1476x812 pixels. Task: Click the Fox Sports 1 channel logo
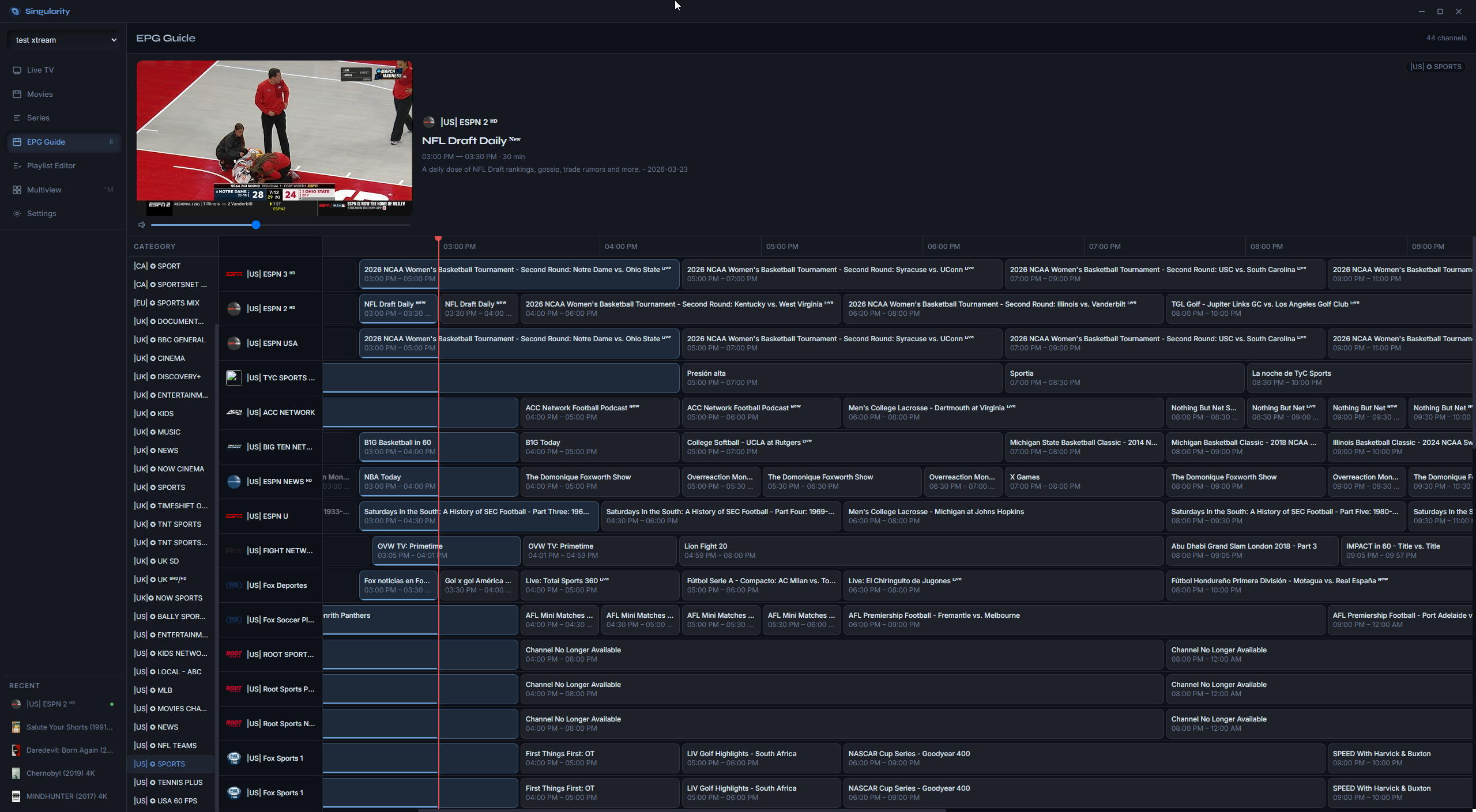click(x=234, y=758)
